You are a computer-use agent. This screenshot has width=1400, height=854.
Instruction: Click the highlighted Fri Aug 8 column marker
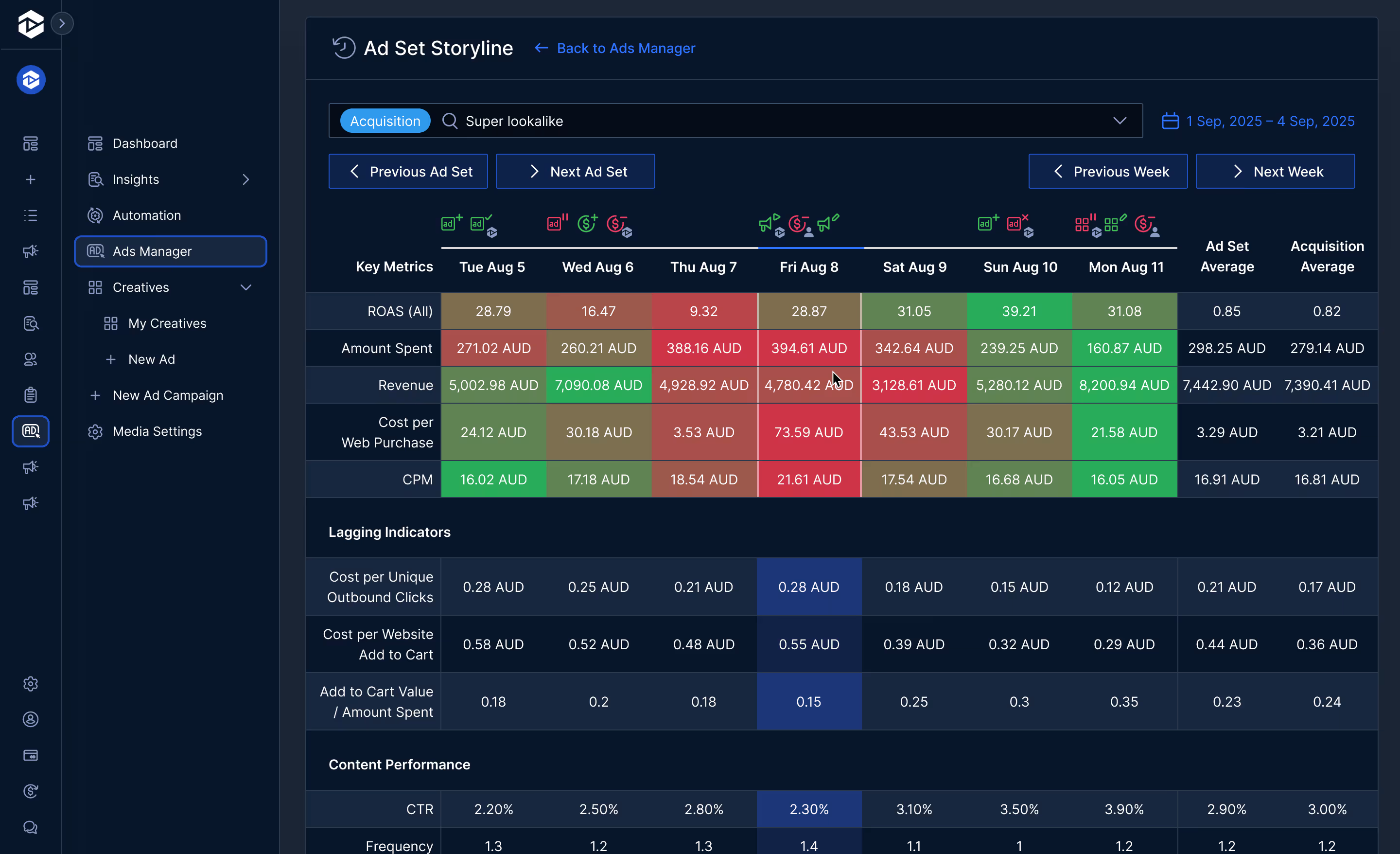pyautogui.click(x=809, y=248)
